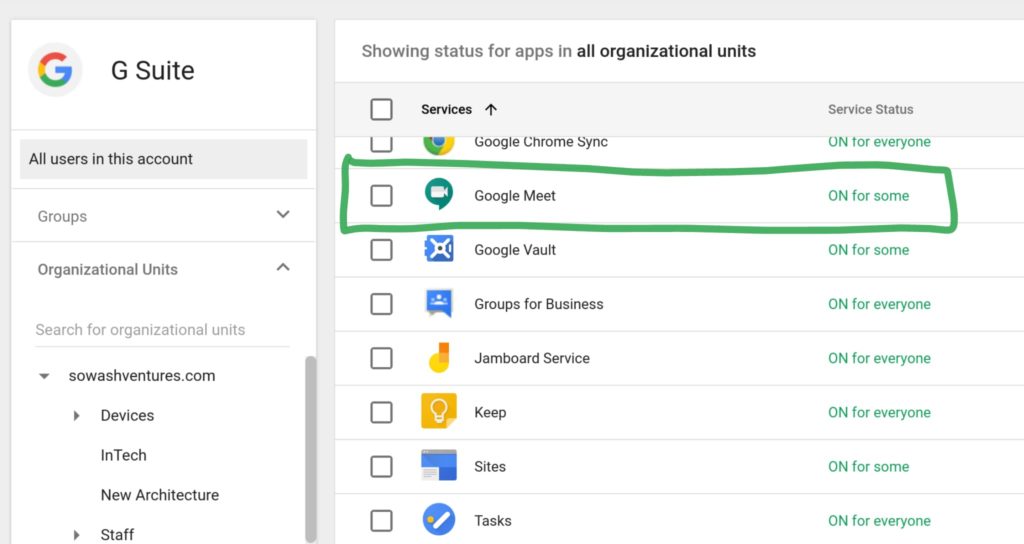Click Jamboard Service ON for everyone status
This screenshot has width=1024, height=544.
[x=879, y=359]
